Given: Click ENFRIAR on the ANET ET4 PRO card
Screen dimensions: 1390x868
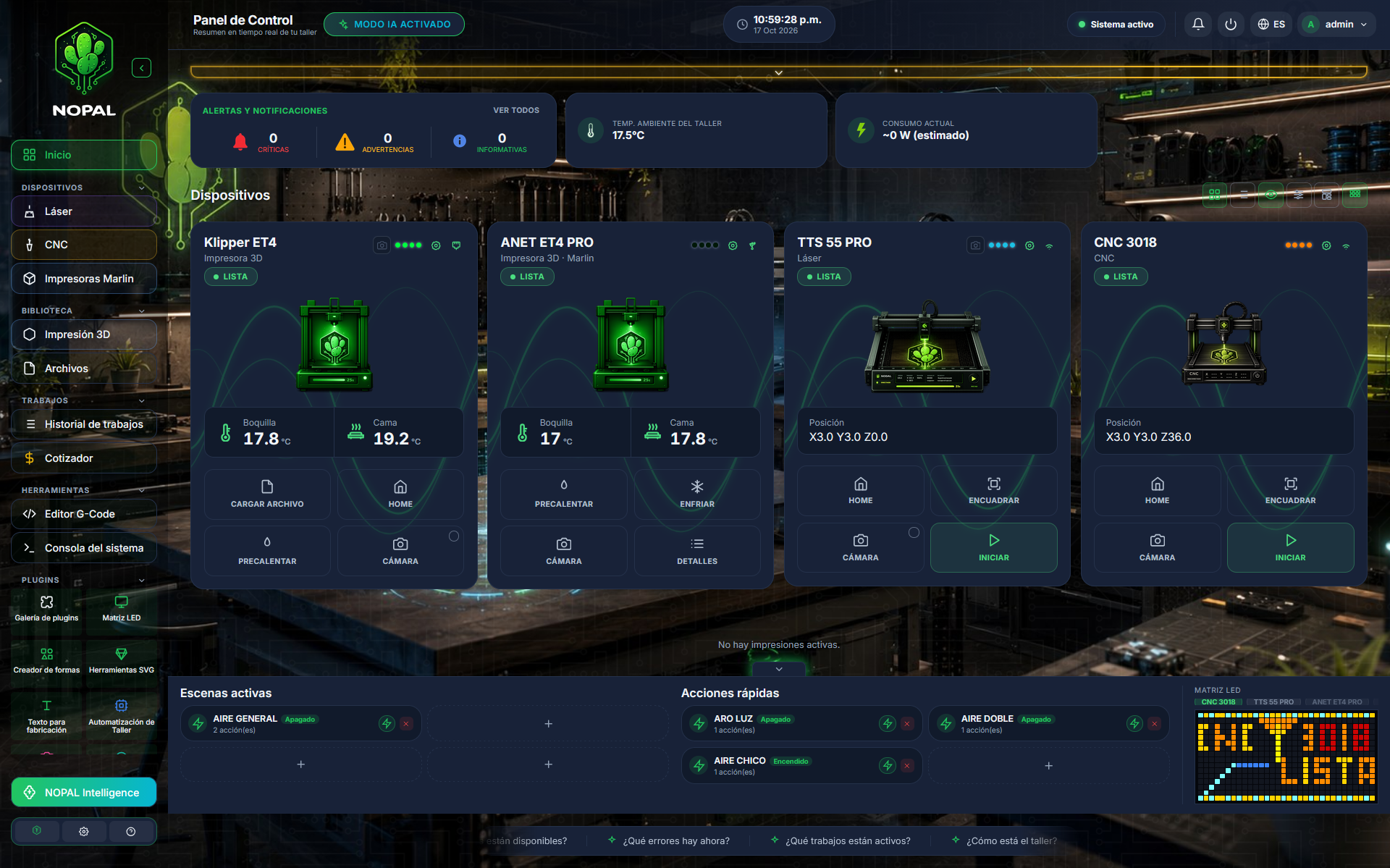Looking at the screenshot, I should pos(697,494).
